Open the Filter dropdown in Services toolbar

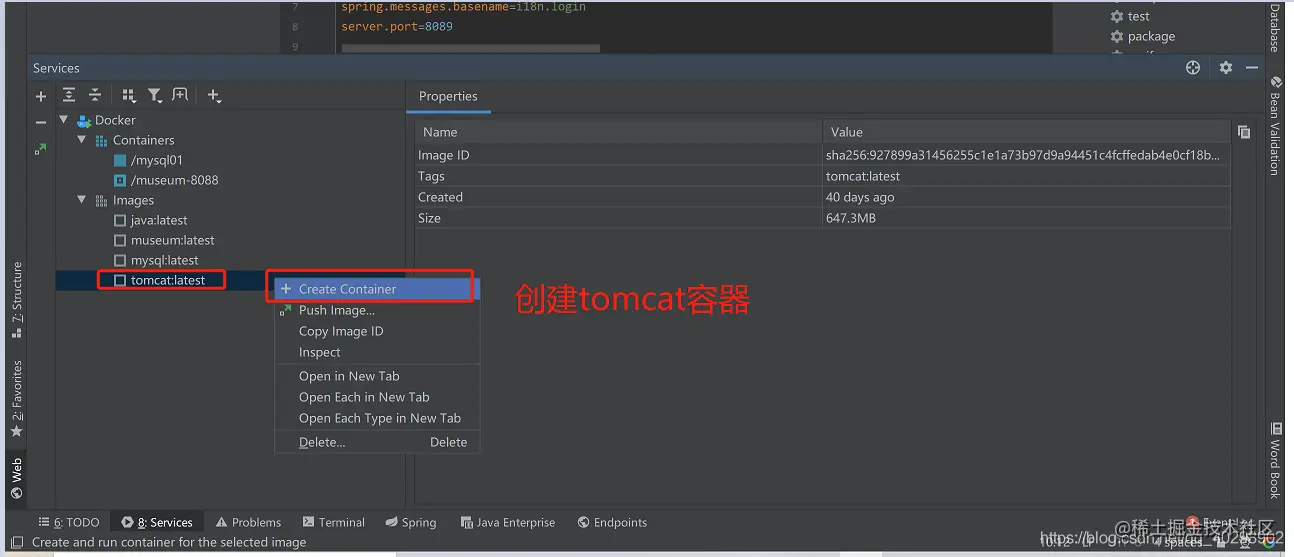click(155, 95)
